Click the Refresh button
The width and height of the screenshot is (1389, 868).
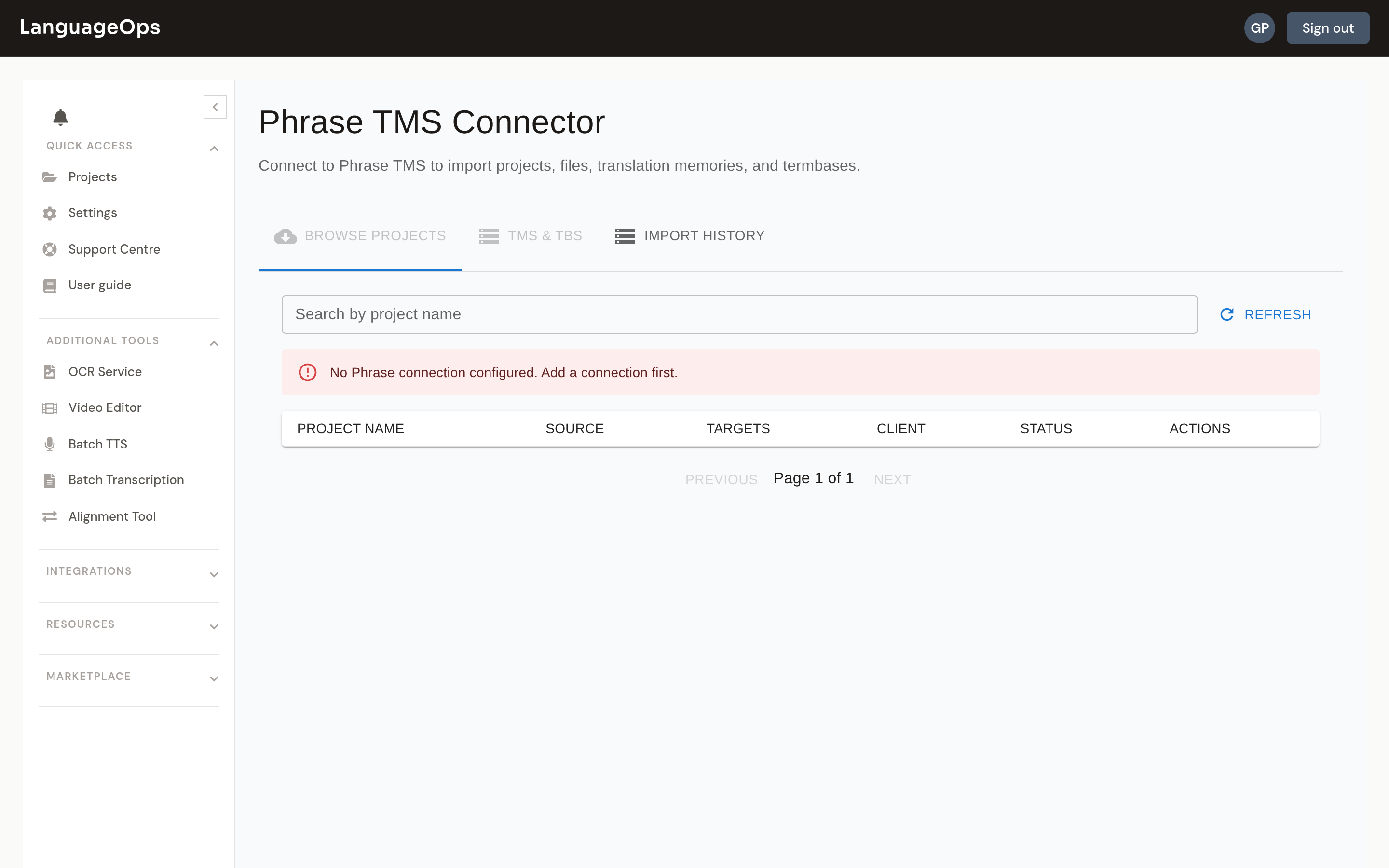[1265, 314]
